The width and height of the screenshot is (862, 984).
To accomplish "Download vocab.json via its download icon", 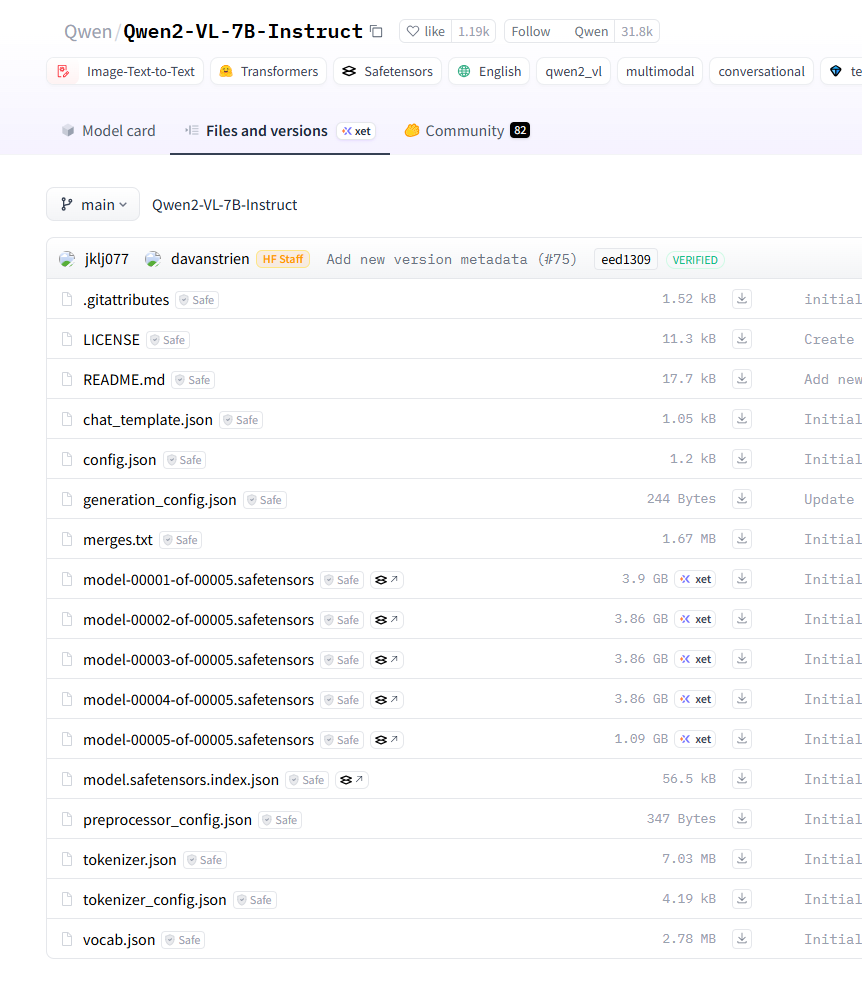I will tap(742, 939).
